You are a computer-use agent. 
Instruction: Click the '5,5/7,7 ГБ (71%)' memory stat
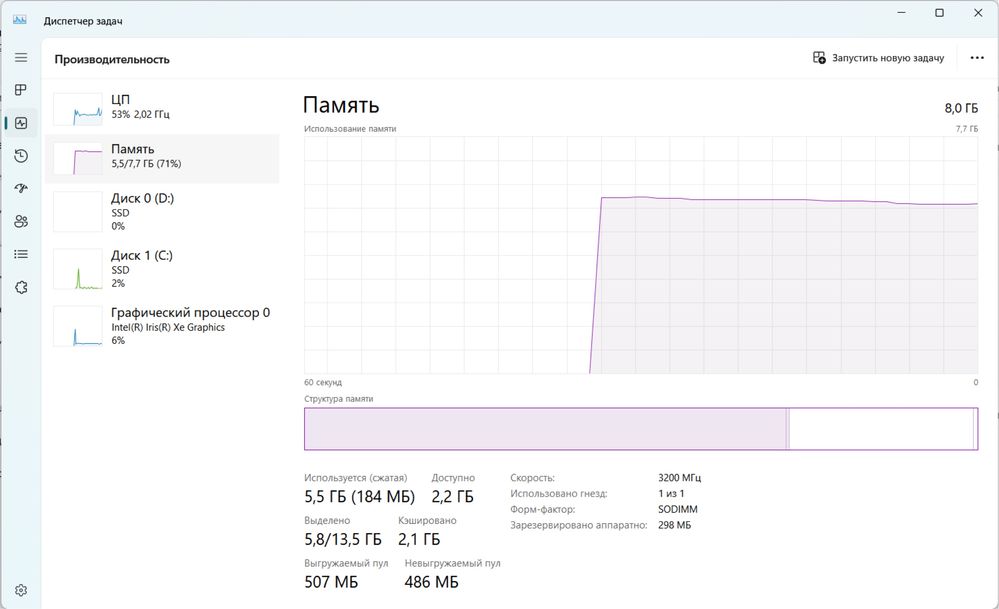(147, 164)
